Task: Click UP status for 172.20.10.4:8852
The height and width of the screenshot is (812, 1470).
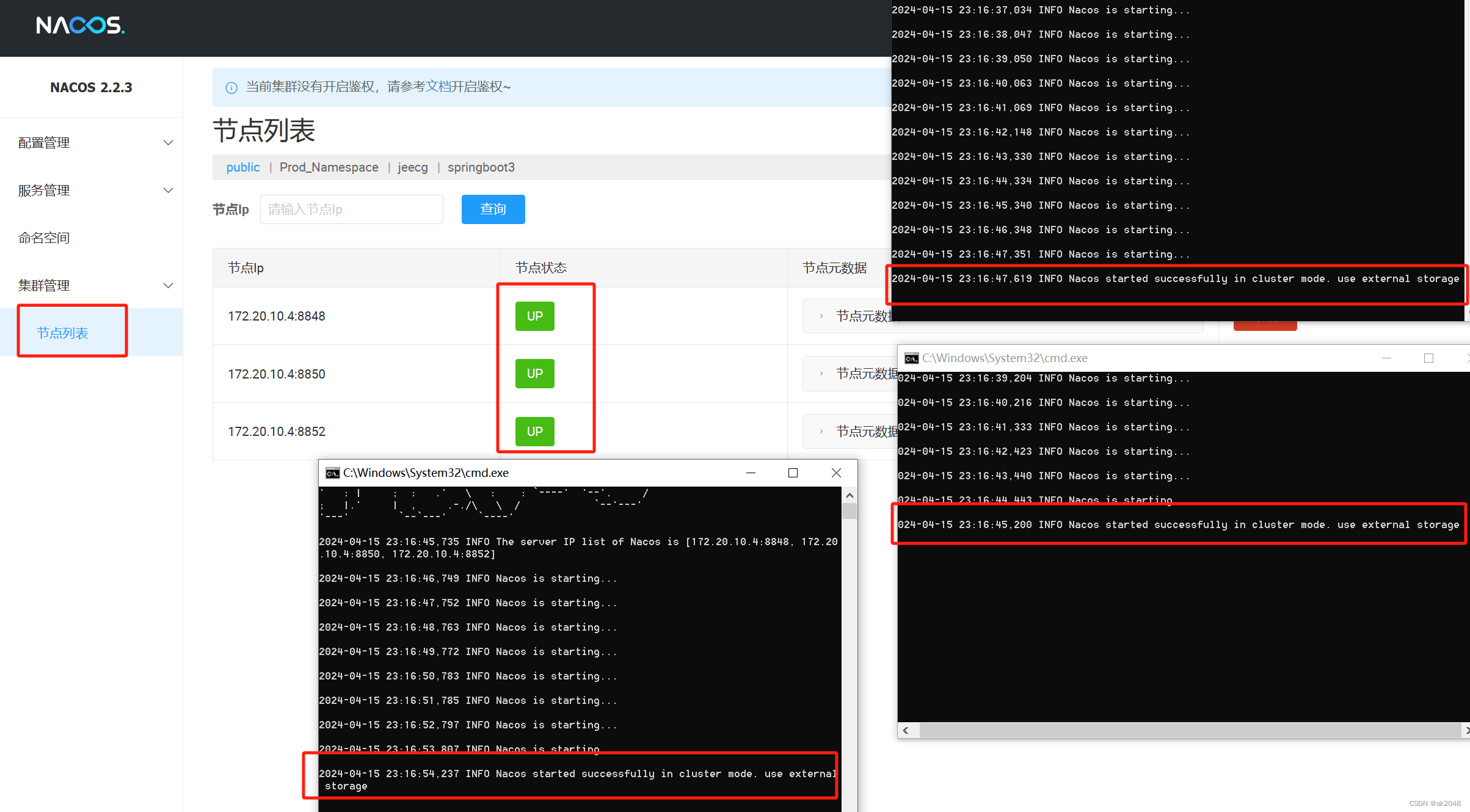Action: [534, 432]
